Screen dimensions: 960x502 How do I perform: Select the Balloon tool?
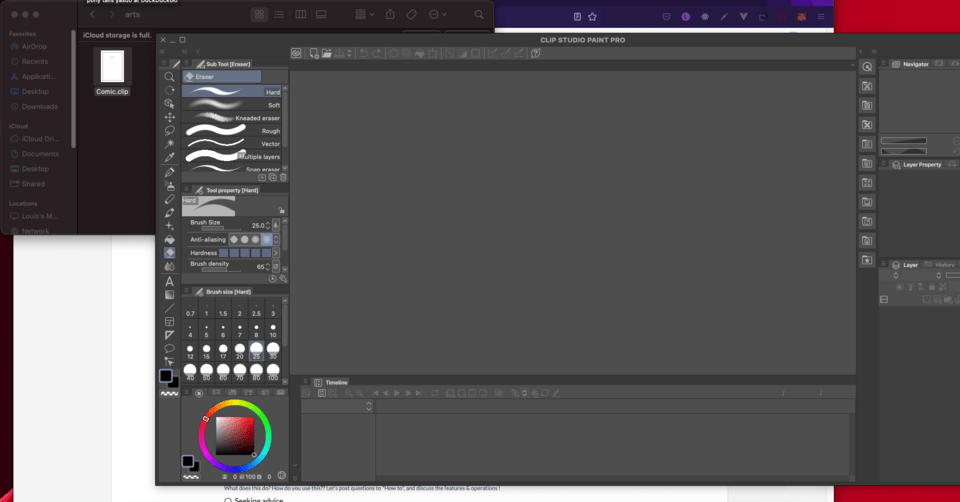click(170, 348)
